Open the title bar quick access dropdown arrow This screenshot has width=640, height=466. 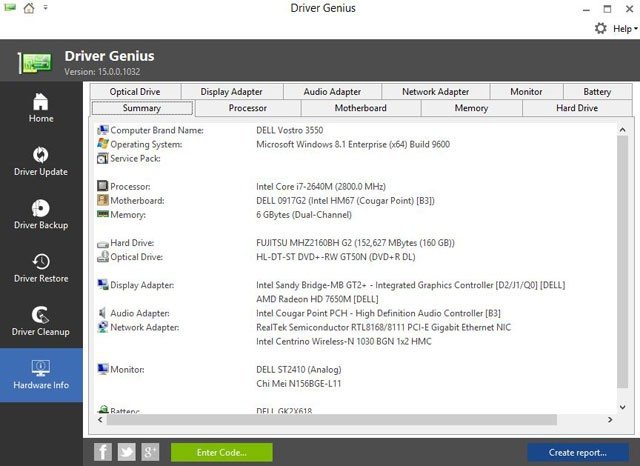pyautogui.click(x=45, y=7)
